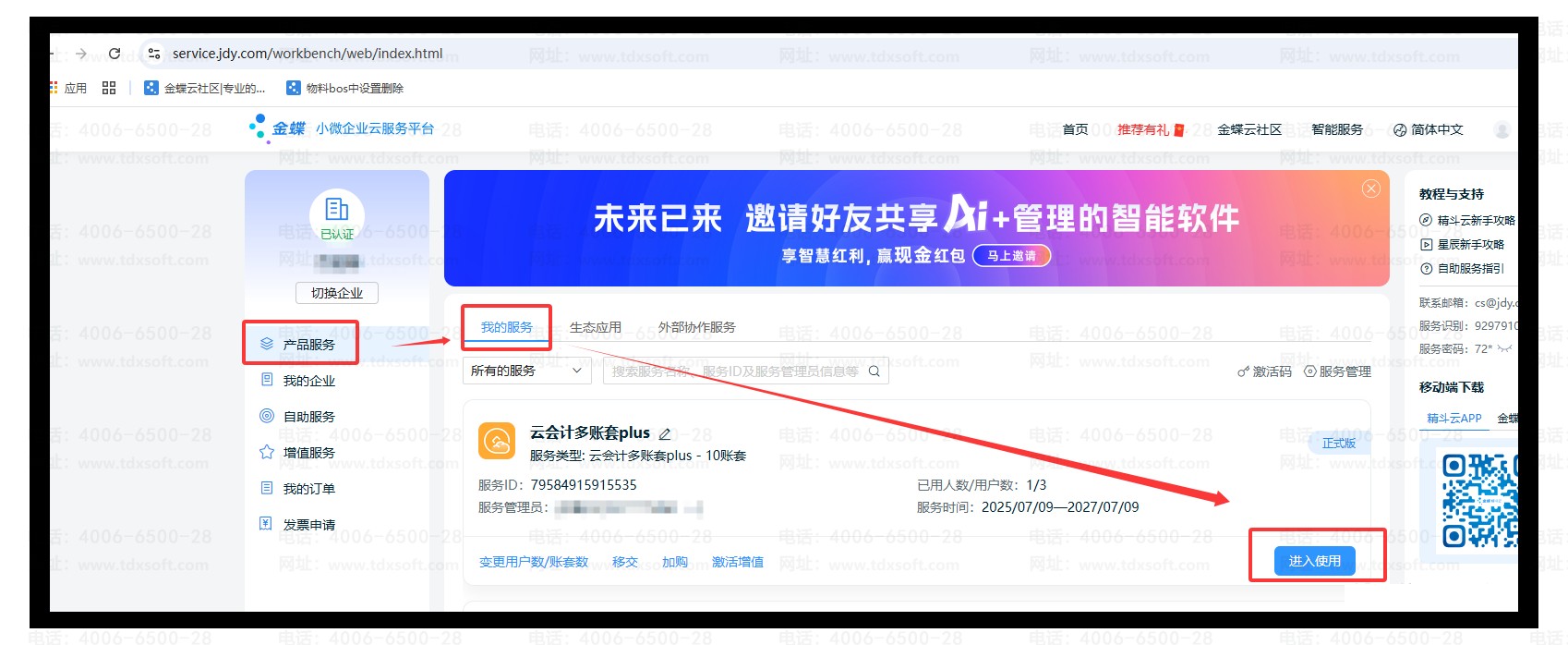
Task: Click the 马上邀请 button on banner
Action: pos(1012,256)
